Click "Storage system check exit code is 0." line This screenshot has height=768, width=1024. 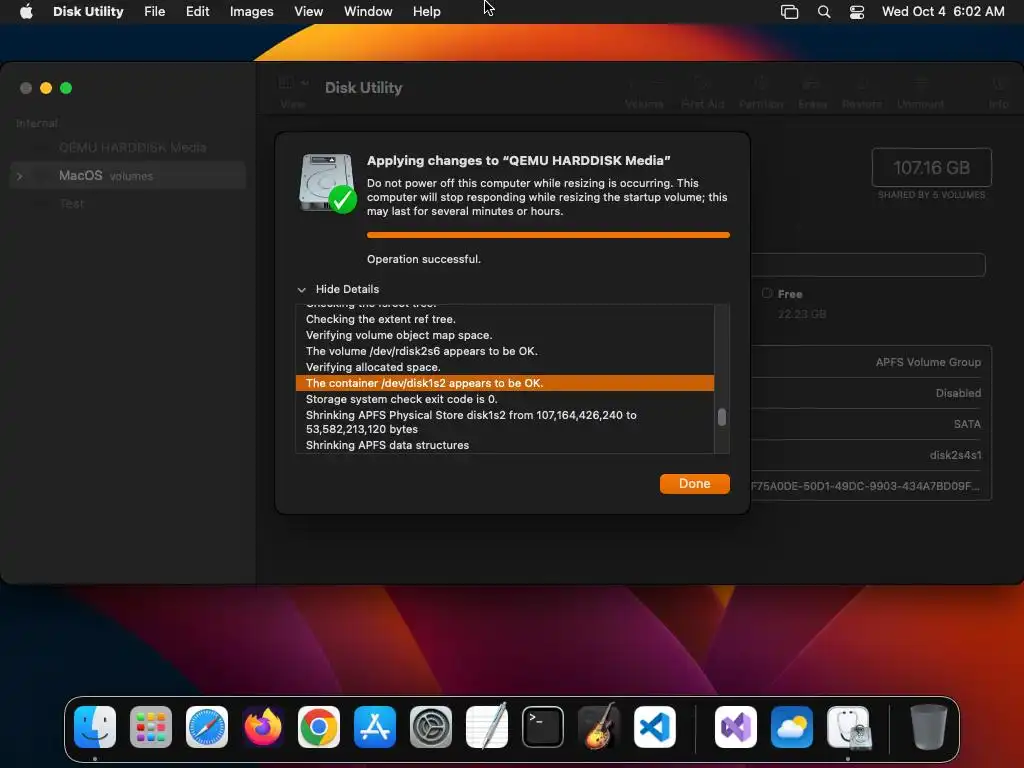click(x=402, y=399)
